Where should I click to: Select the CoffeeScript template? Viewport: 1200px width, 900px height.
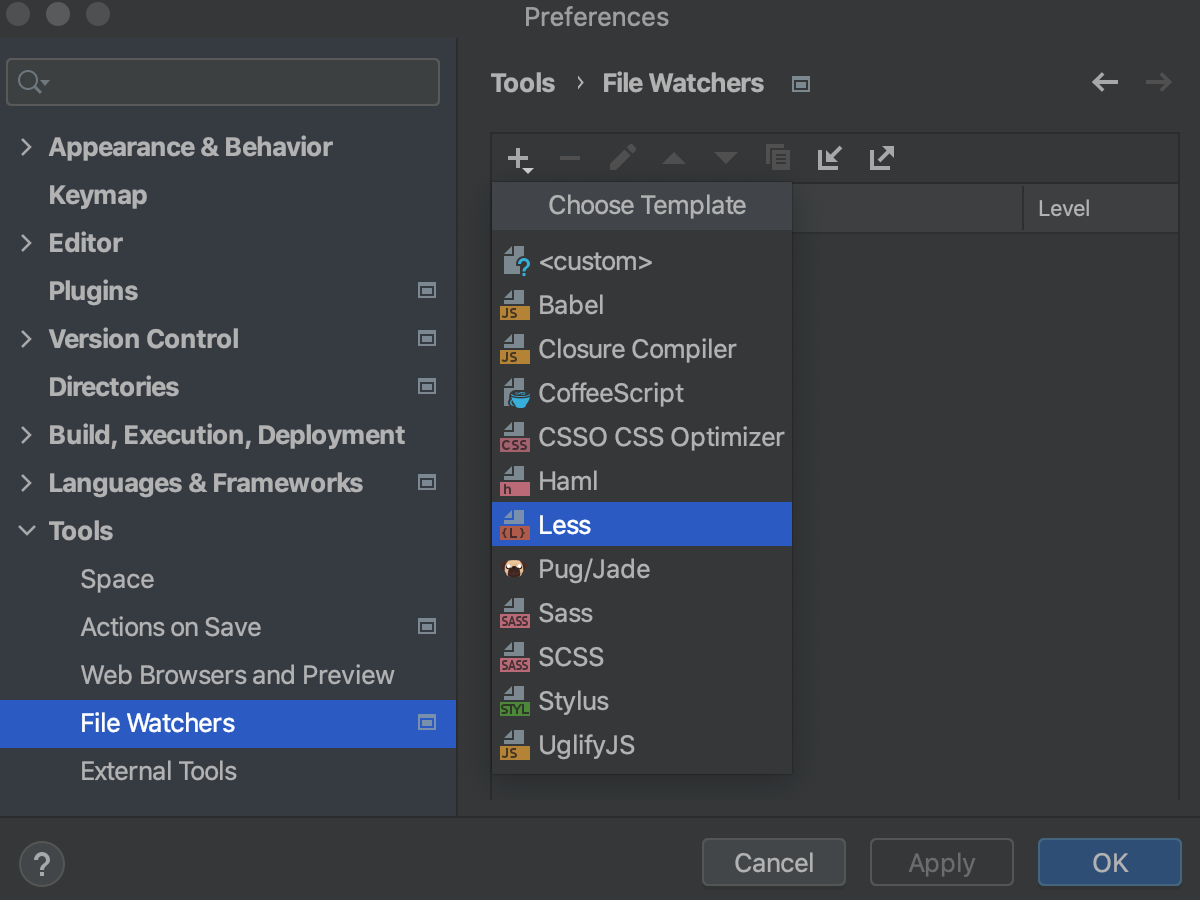click(x=611, y=393)
